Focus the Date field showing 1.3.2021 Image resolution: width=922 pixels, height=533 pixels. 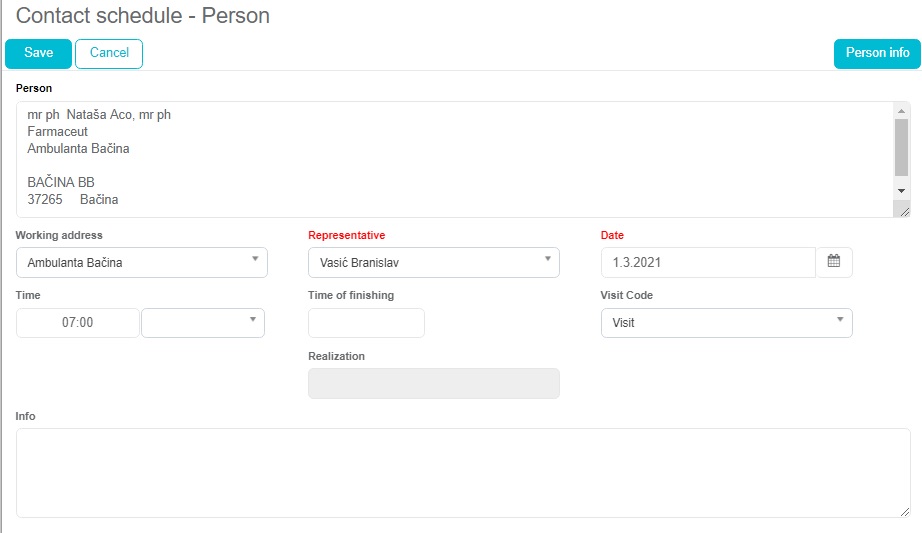[708, 263]
